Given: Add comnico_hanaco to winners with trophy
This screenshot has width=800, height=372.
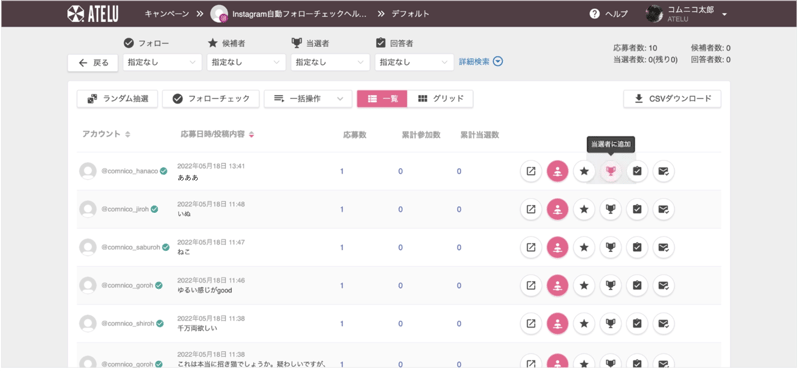Looking at the screenshot, I should coord(611,171).
